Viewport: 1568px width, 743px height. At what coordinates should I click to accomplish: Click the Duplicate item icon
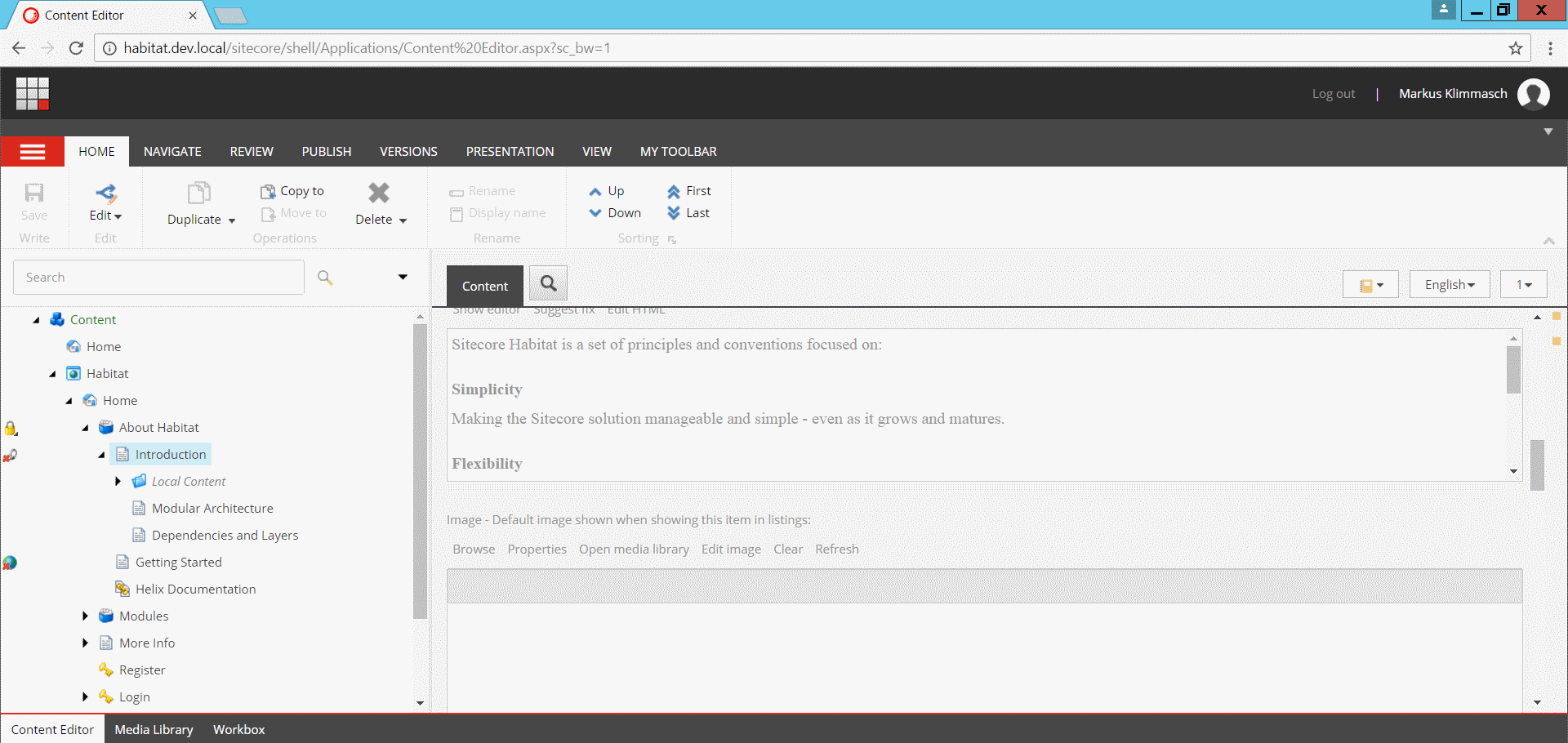pos(199,193)
